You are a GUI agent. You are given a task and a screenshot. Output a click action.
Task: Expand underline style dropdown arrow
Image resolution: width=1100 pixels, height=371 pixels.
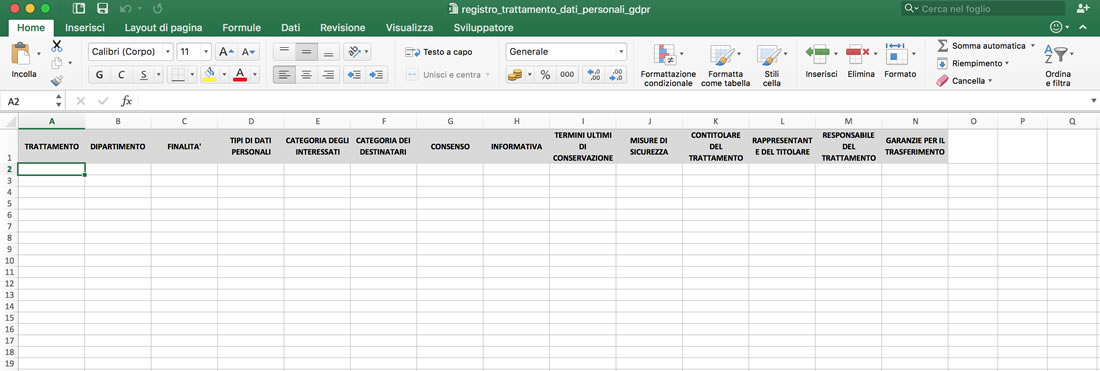pyautogui.click(x=159, y=74)
